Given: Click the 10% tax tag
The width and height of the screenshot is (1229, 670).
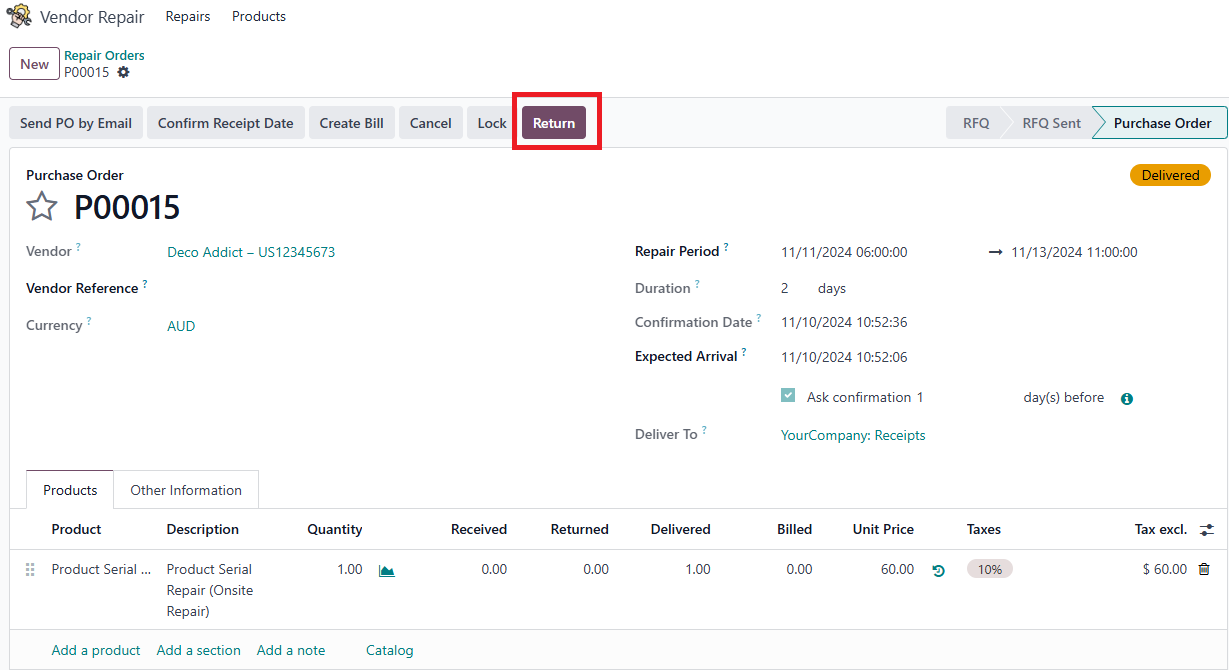Looking at the screenshot, I should coord(989,569).
